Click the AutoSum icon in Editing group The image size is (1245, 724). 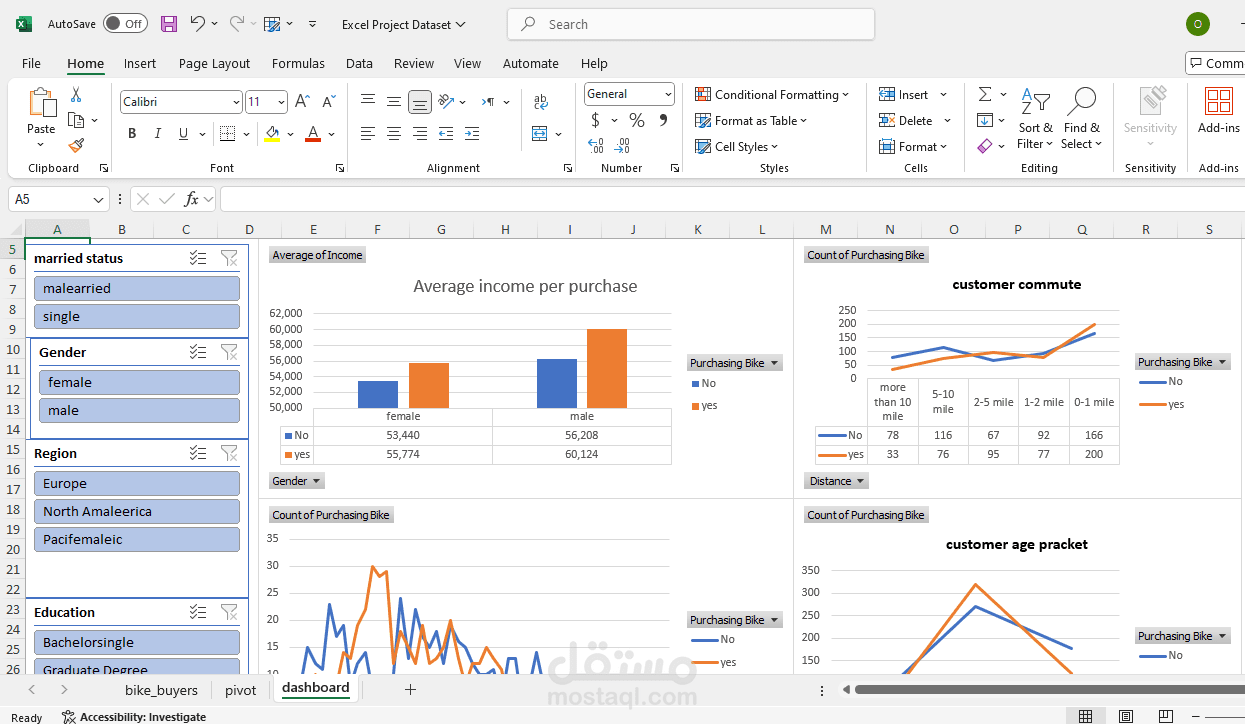tap(984, 94)
